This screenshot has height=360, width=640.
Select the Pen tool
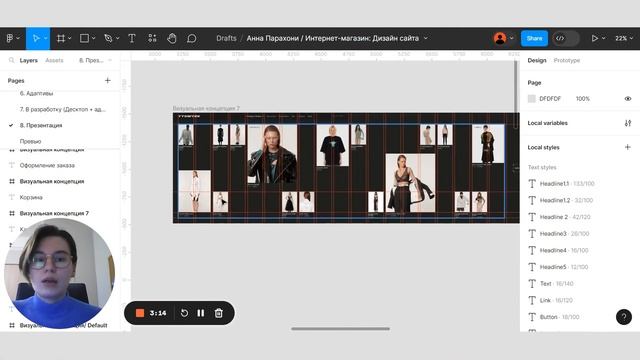[108, 38]
